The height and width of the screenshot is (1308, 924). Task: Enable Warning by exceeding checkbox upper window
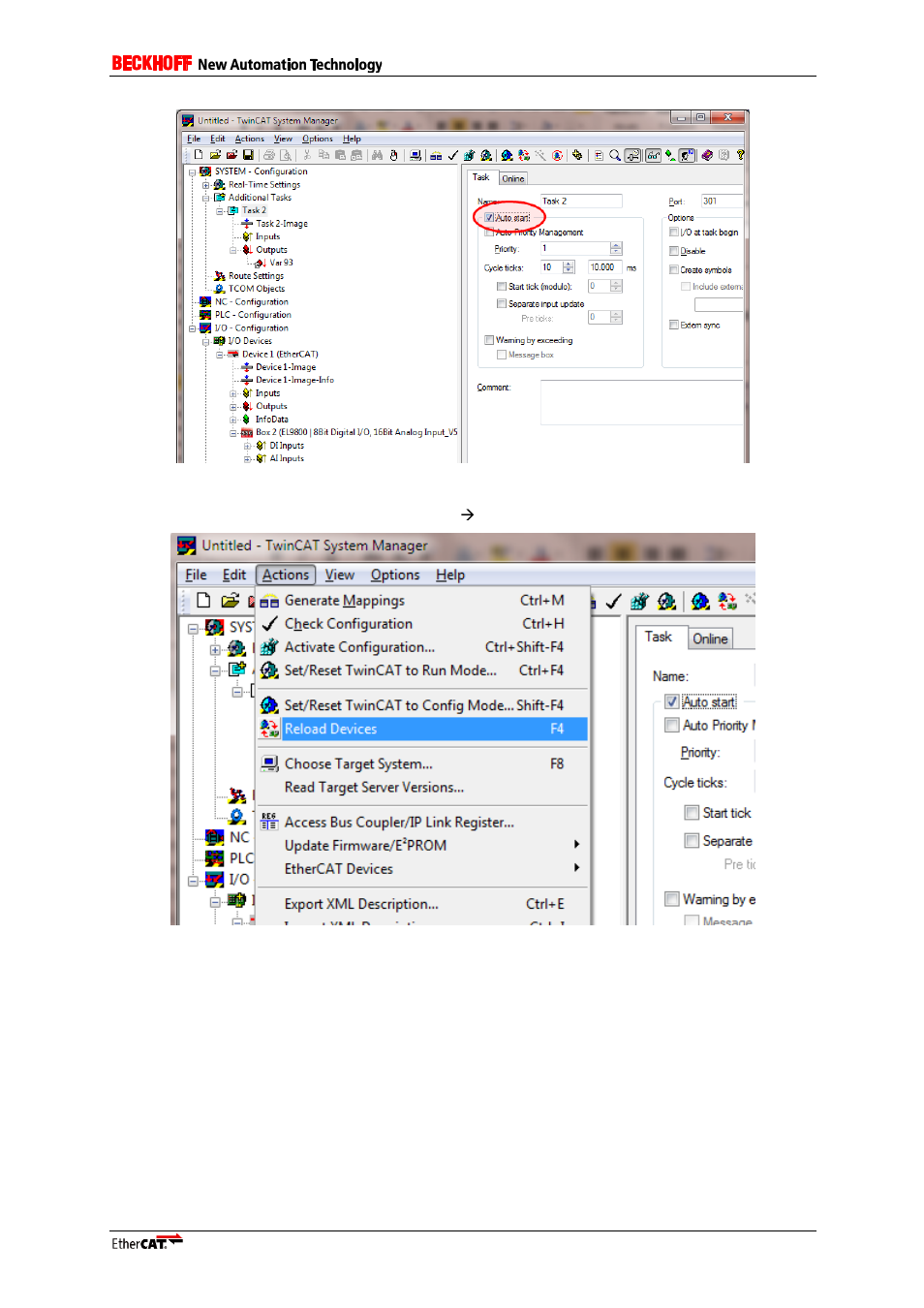[x=489, y=340]
